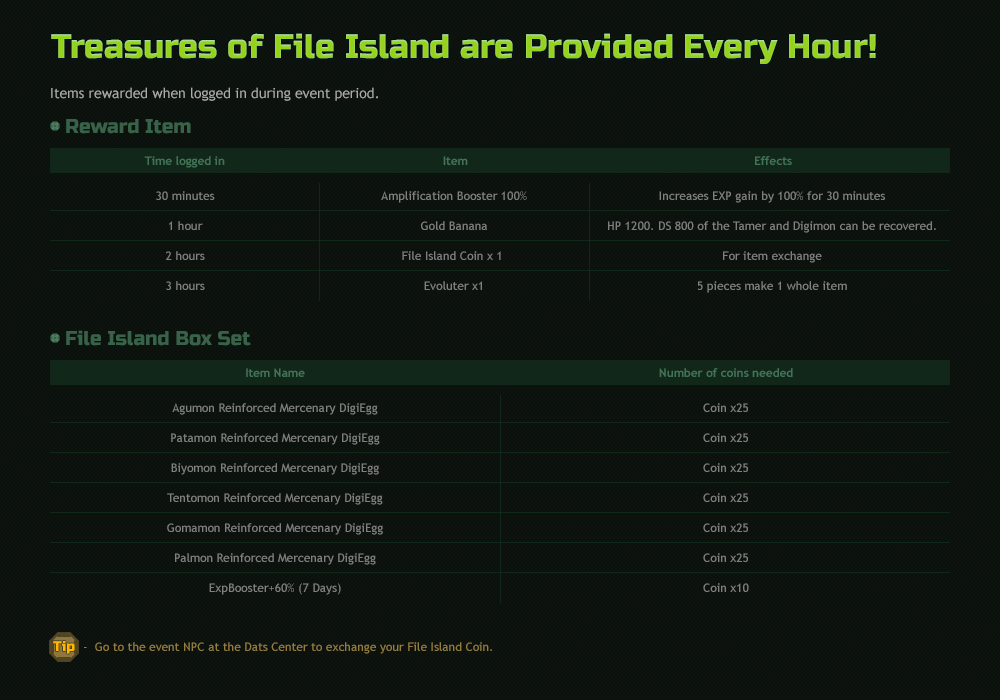Click the '2 hours' cell

pos(185,256)
